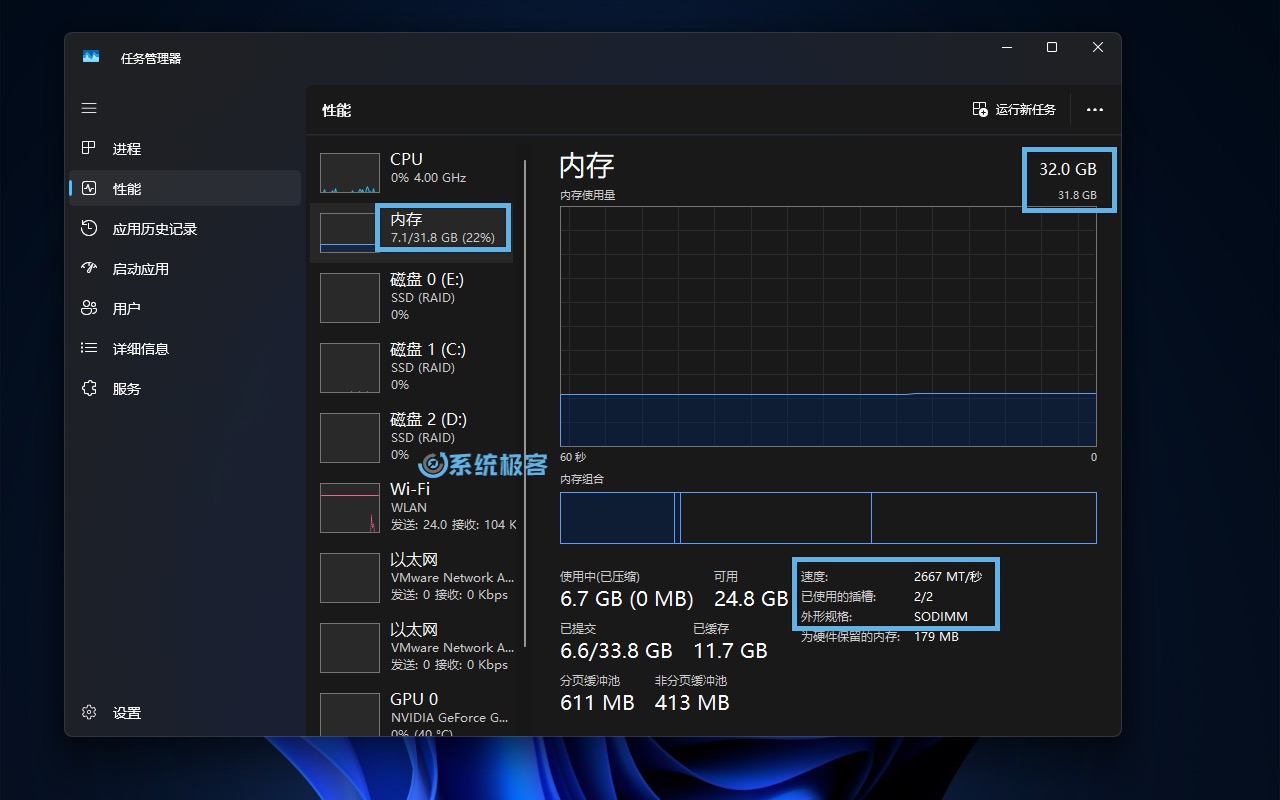
Task: Select 磁盘 2 (D:) disk item
Action: pyautogui.click(x=412, y=437)
